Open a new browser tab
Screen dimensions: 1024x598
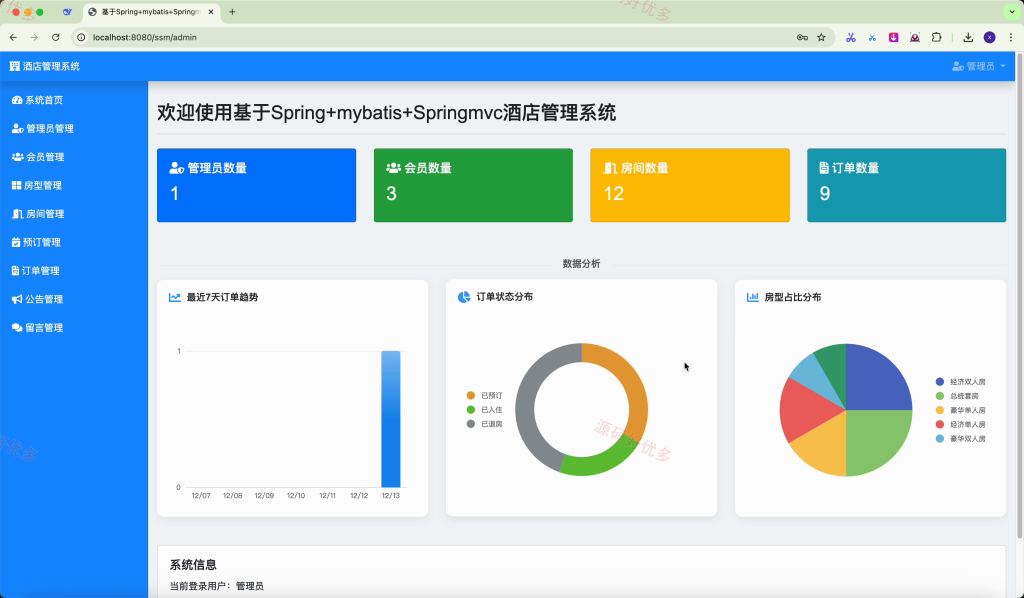point(232,12)
